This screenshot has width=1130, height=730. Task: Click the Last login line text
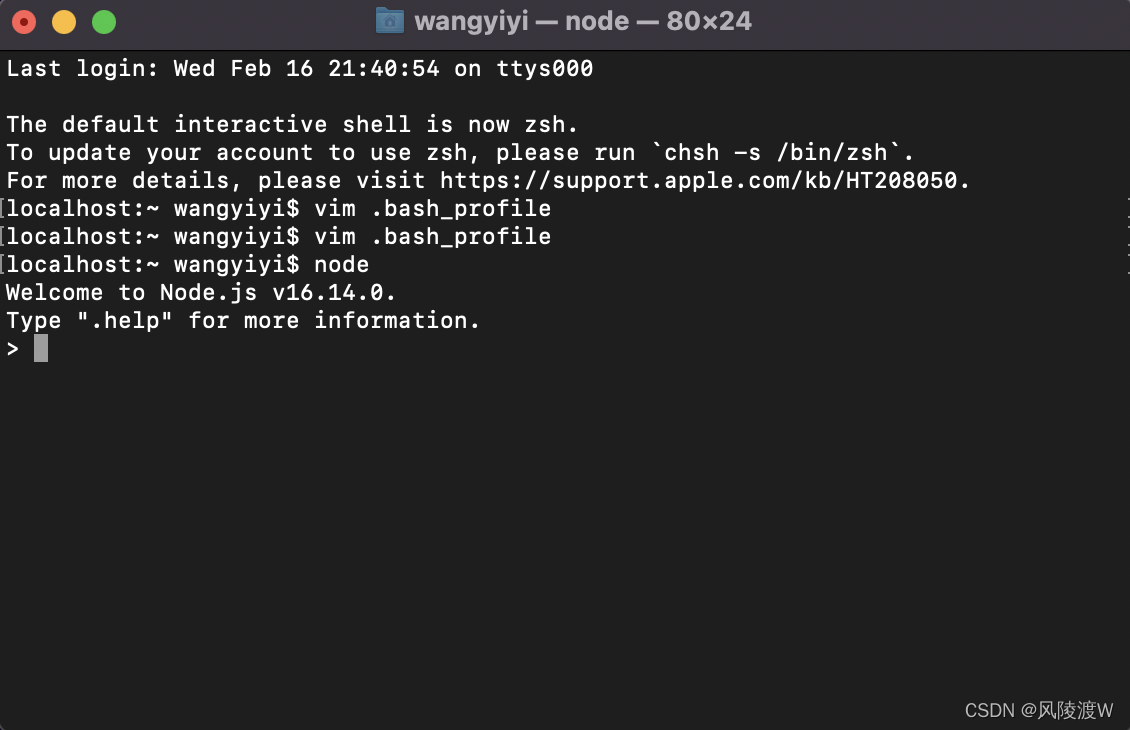click(300, 68)
